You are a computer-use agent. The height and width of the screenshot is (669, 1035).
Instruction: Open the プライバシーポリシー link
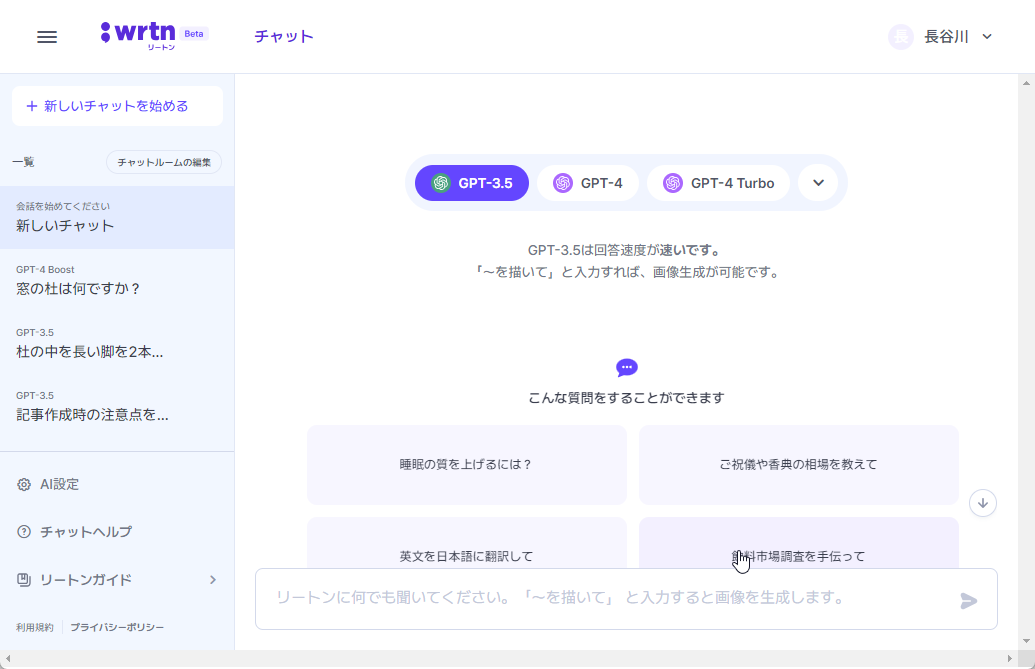point(115,626)
